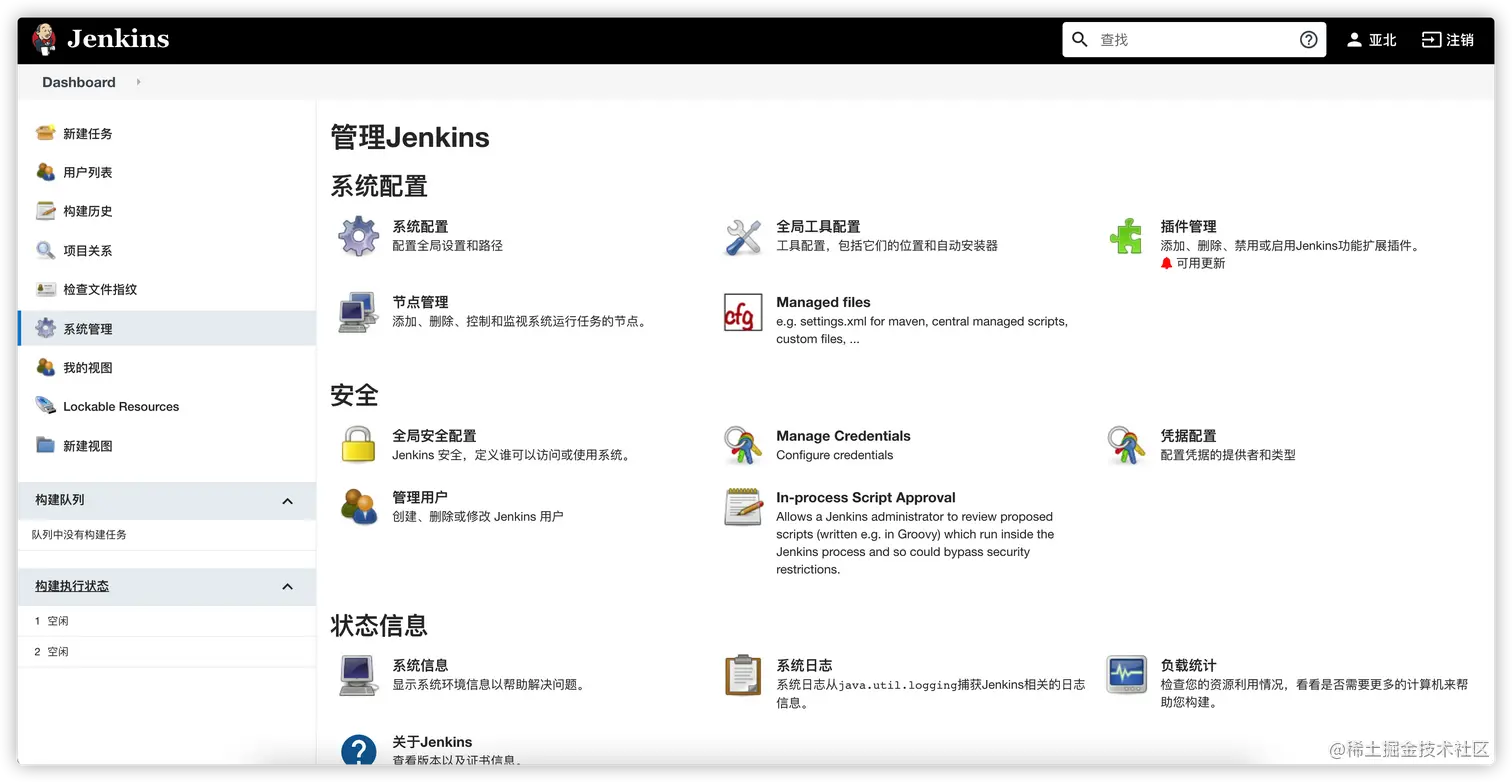The width and height of the screenshot is (1512, 782).
Task: Open the 系统配置 settings link
Action: click(420, 226)
